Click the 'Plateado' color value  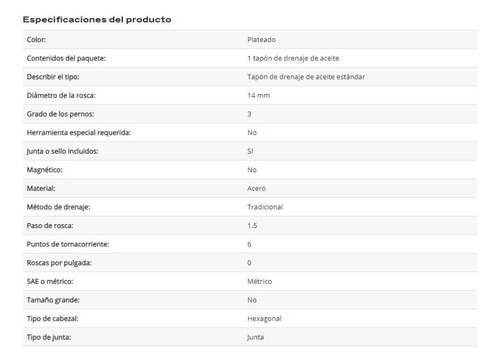coord(261,40)
